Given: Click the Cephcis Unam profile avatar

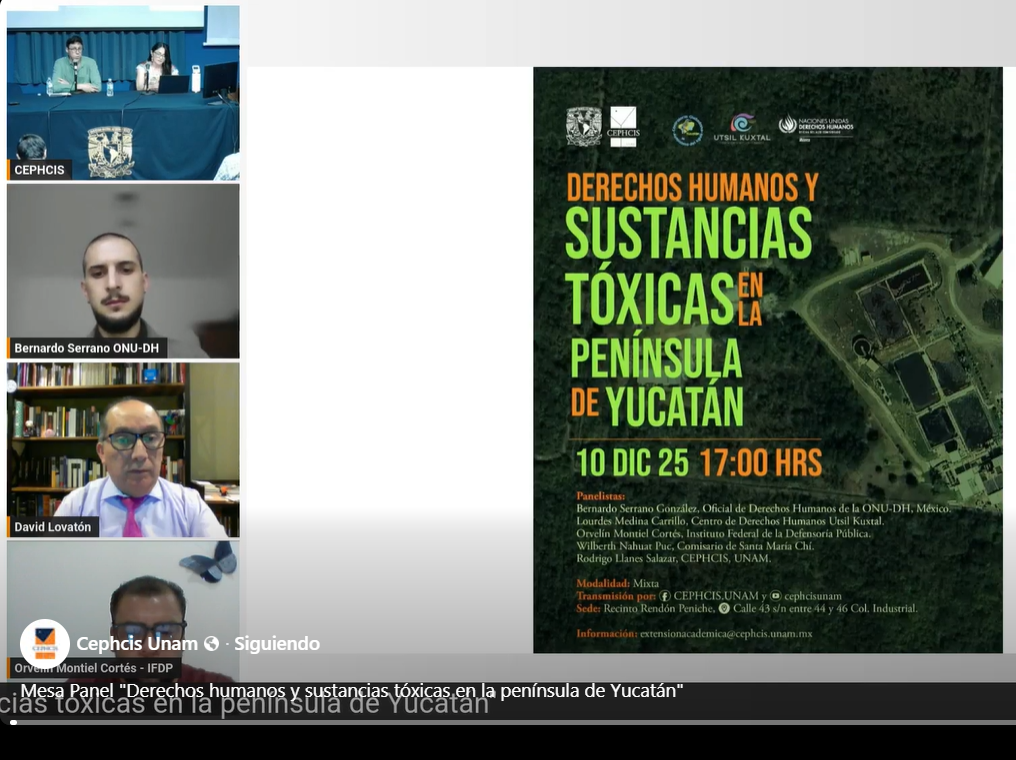Looking at the screenshot, I should coord(45,643).
